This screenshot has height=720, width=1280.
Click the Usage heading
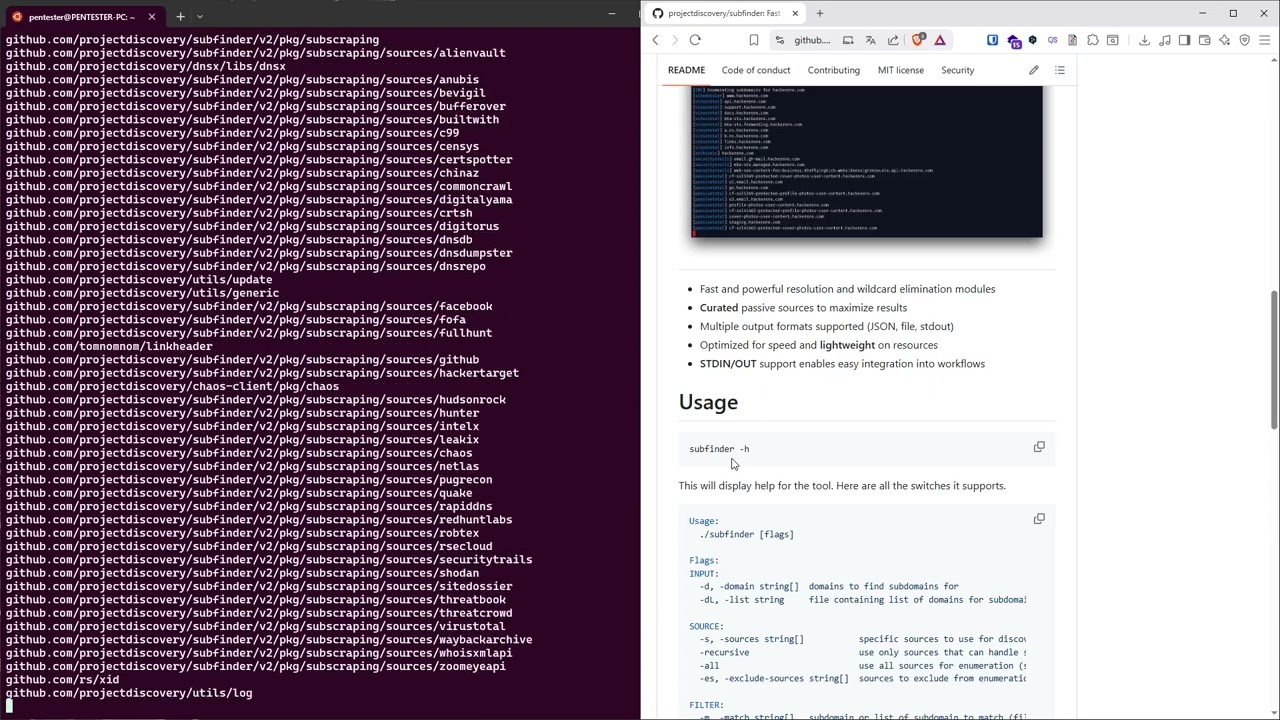tap(708, 402)
